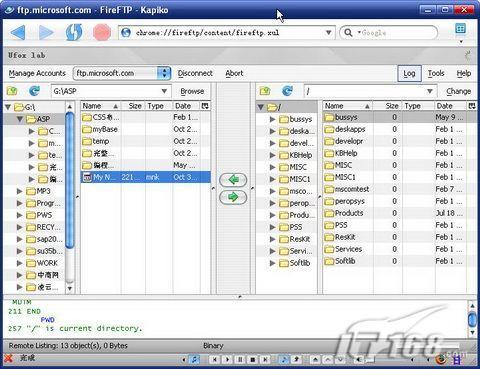Click the Browse button
Screen dimensions: 480x369
click(192, 91)
